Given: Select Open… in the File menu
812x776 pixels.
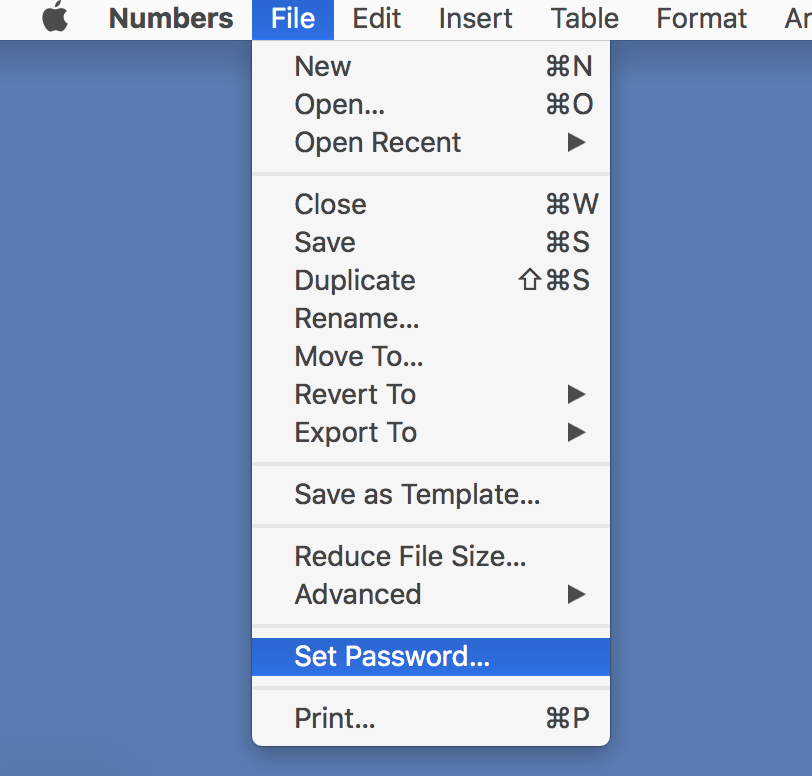Looking at the screenshot, I should 431,104.
